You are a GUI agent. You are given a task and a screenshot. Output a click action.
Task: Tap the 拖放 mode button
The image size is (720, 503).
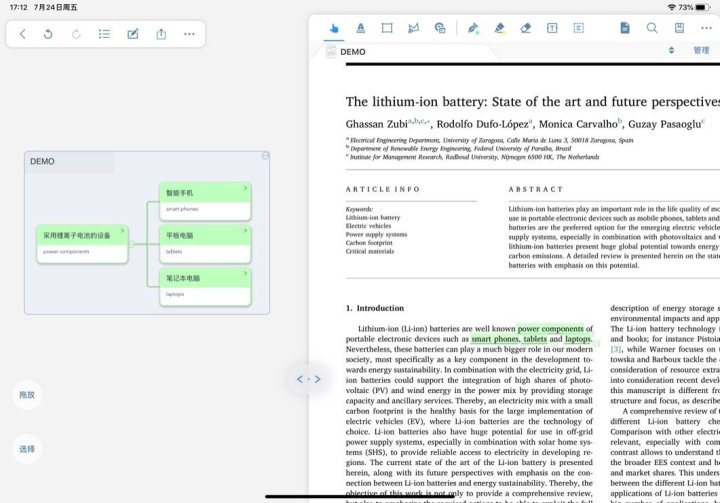point(27,395)
